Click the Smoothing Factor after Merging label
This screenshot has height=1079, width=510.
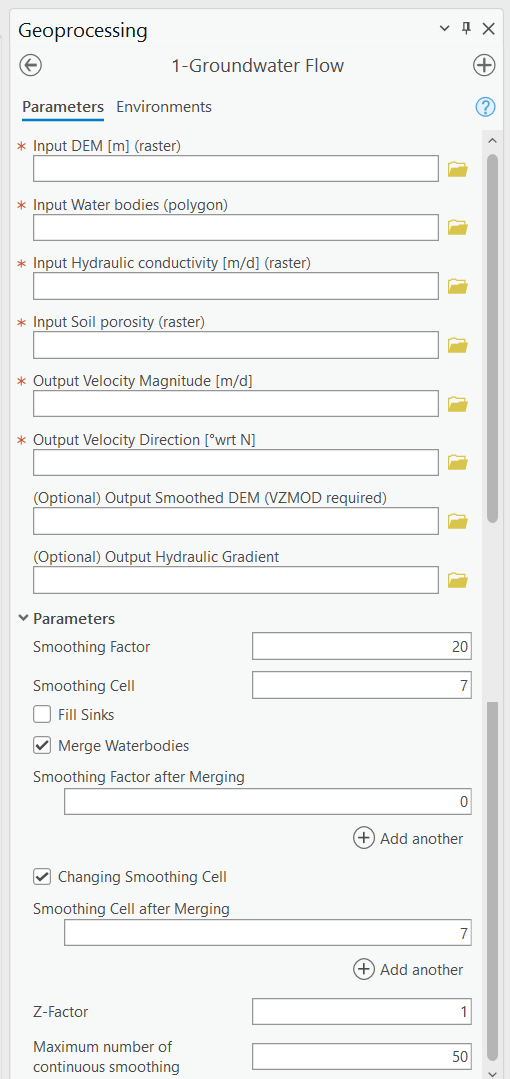click(139, 777)
